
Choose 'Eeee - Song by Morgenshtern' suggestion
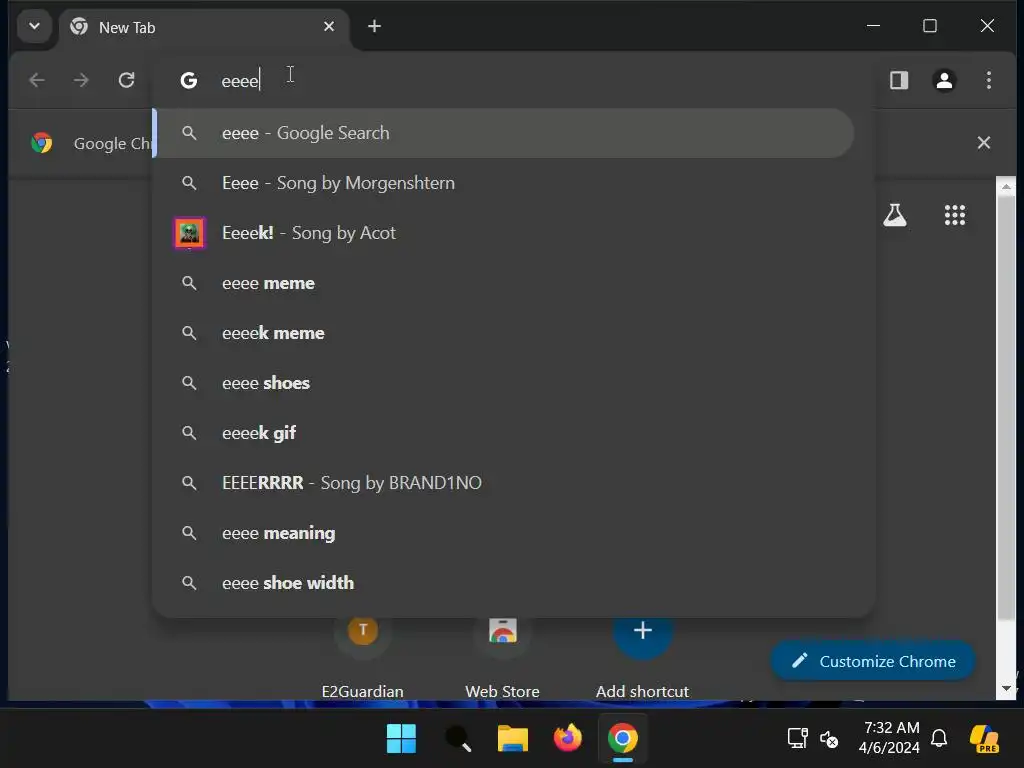[x=504, y=183]
